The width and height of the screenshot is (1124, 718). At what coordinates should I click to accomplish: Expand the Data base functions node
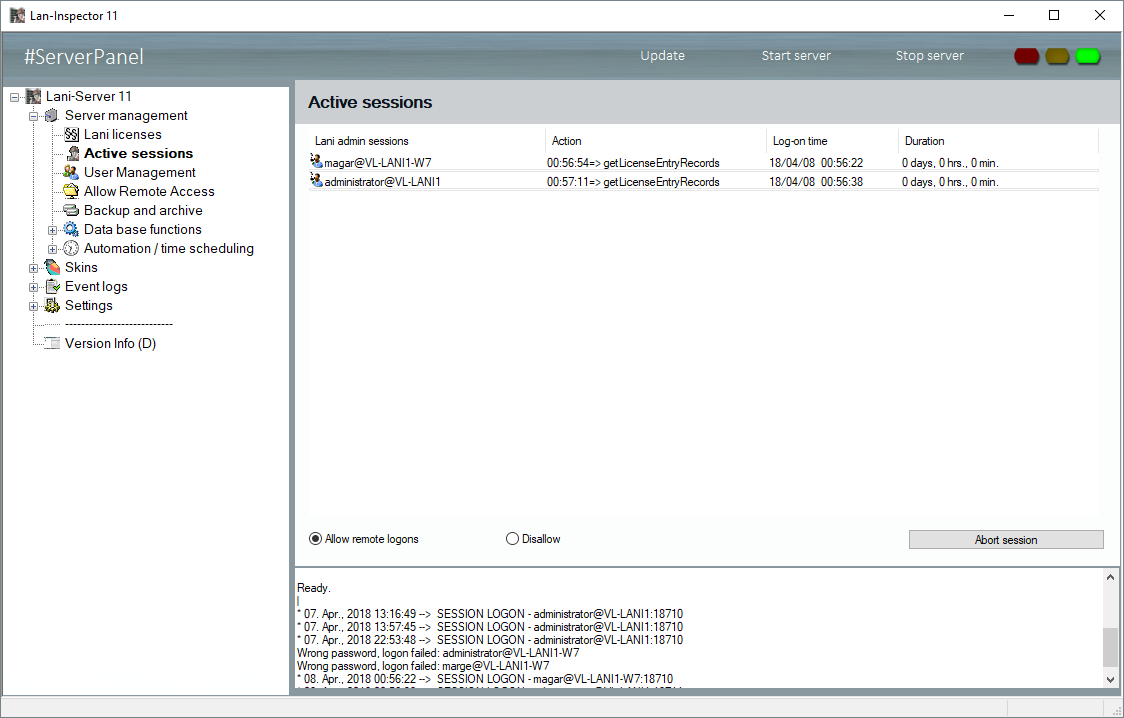(53, 230)
